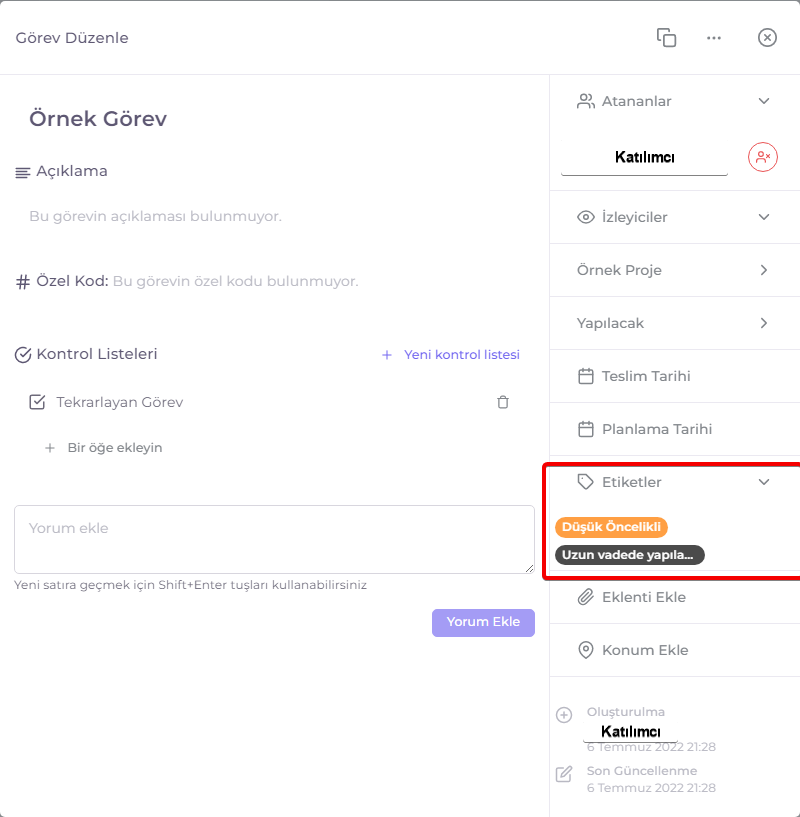The height and width of the screenshot is (817, 800).
Task: Click the İzleyiciler eye icon
Action: click(x=586, y=217)
